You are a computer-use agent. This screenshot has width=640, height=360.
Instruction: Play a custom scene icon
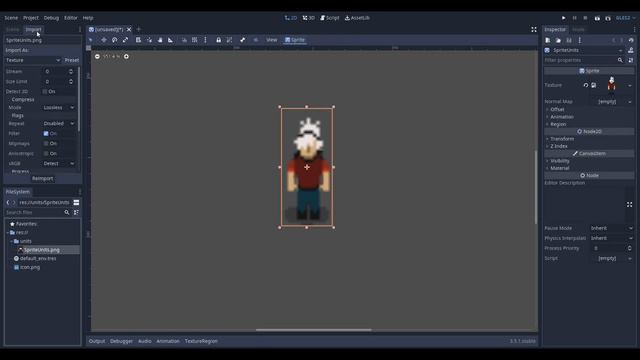pos(608,18)
